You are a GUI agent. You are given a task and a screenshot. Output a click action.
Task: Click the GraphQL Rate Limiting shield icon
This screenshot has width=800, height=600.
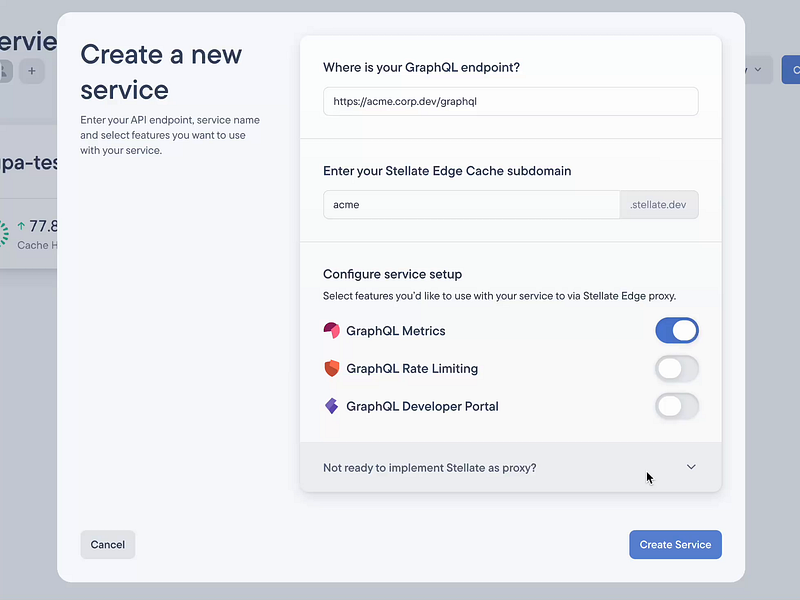click(x=332, y=368)
